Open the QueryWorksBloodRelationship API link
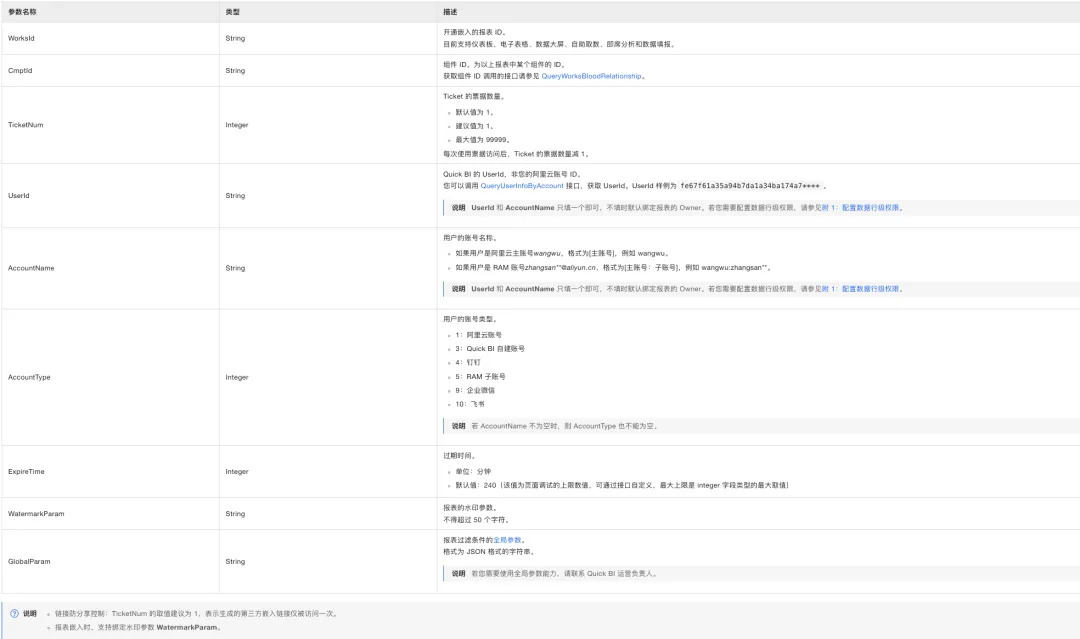The height and width of the screenshot is (639, 1080). [x=591, y=76]
